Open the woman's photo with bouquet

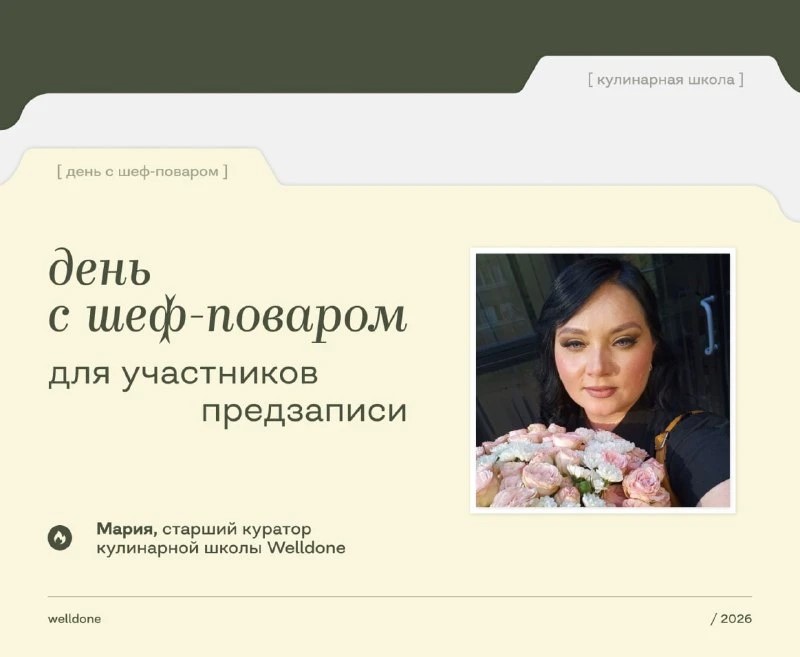click(x=603, y=380)
